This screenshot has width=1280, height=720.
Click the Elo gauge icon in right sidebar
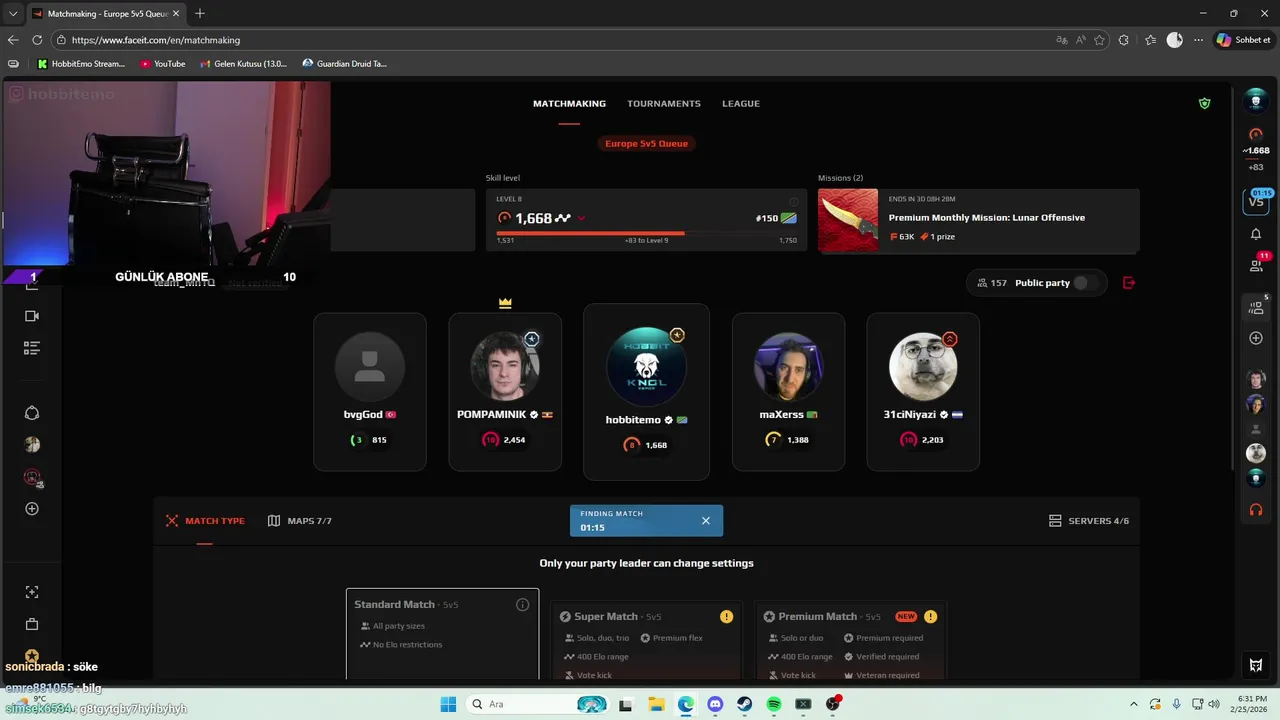pos(1256,134)
